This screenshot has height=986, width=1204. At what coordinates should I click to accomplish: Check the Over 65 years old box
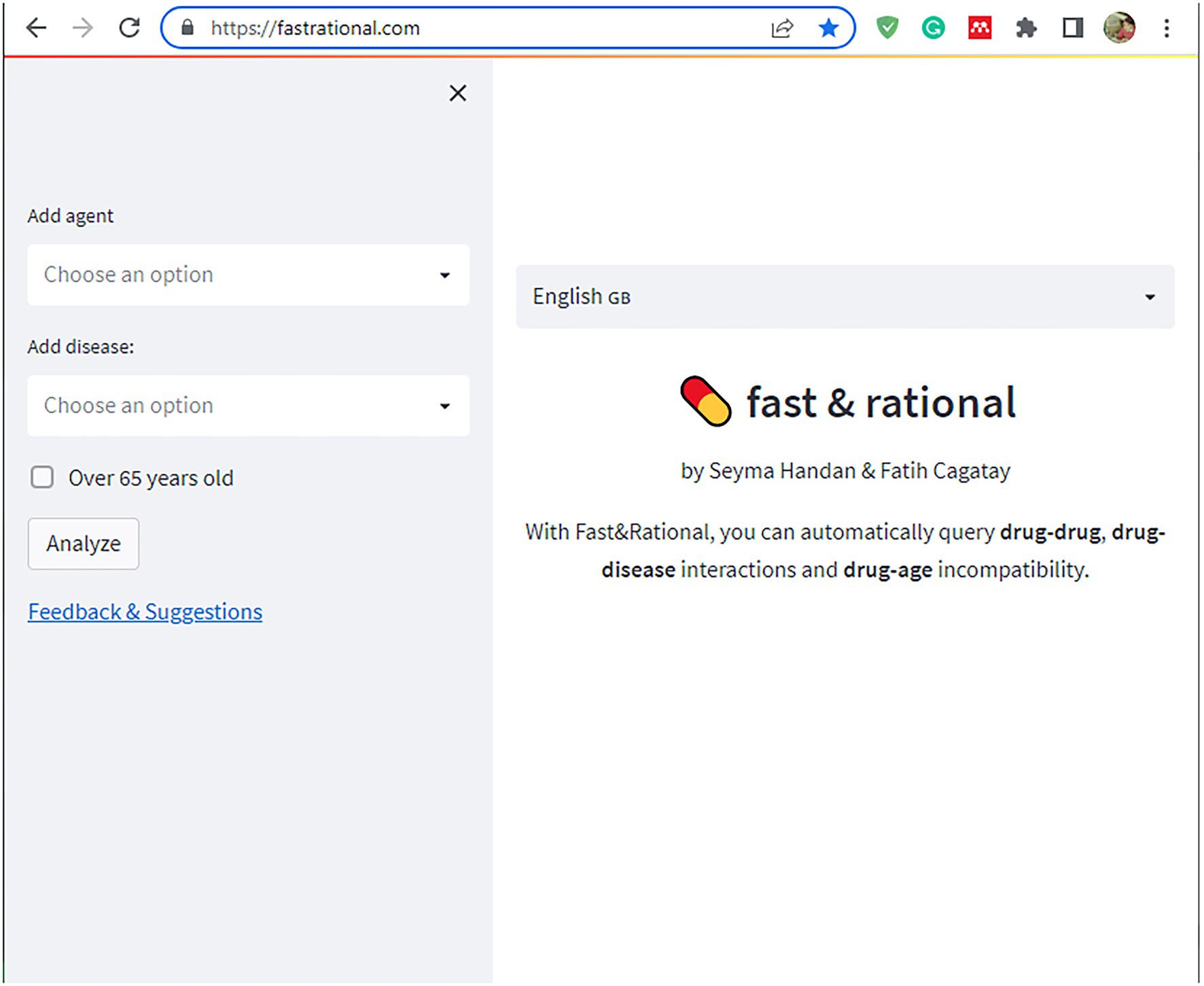(x=42, y=477)
